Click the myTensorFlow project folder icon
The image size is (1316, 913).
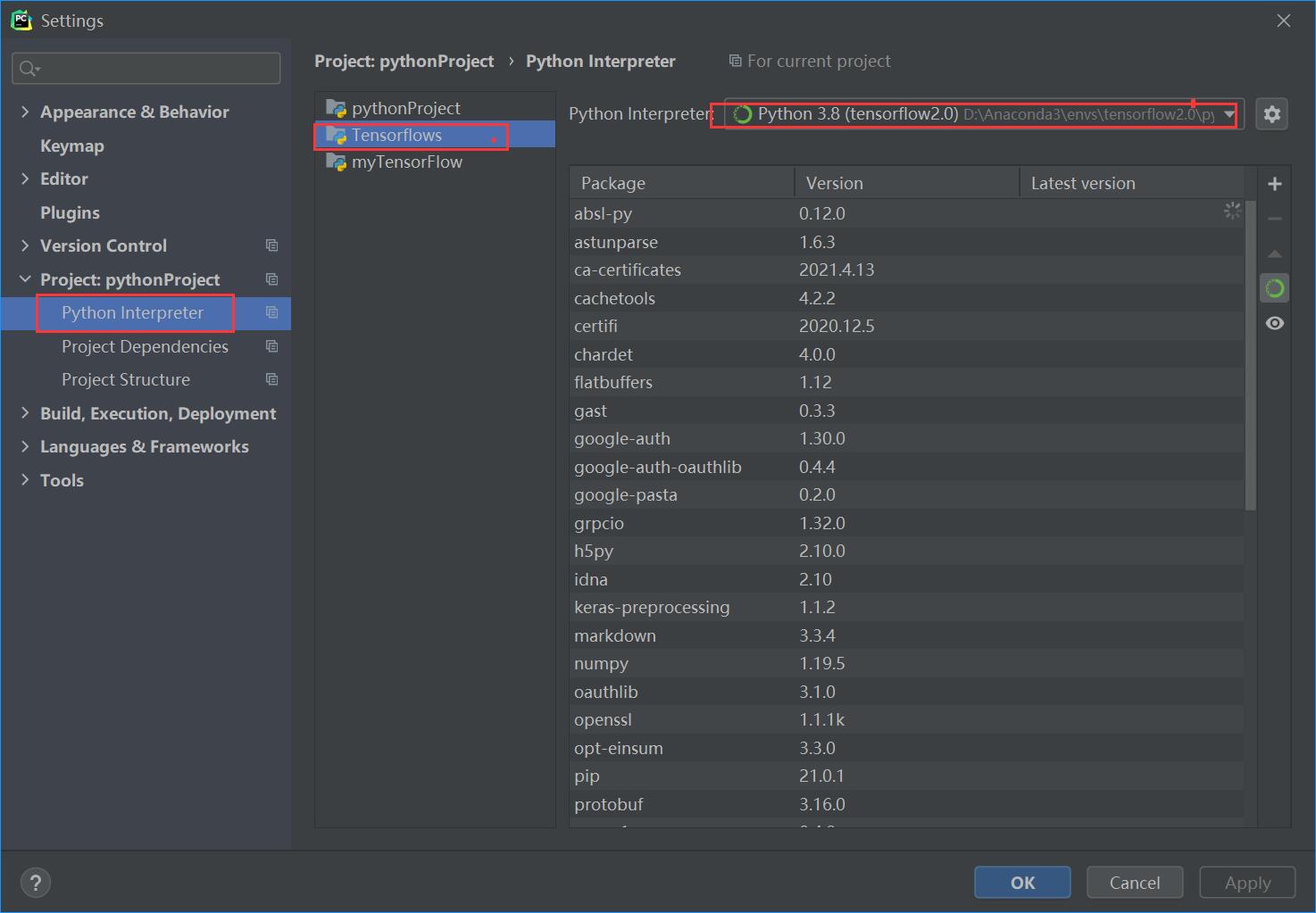click(x=336, y=162)
